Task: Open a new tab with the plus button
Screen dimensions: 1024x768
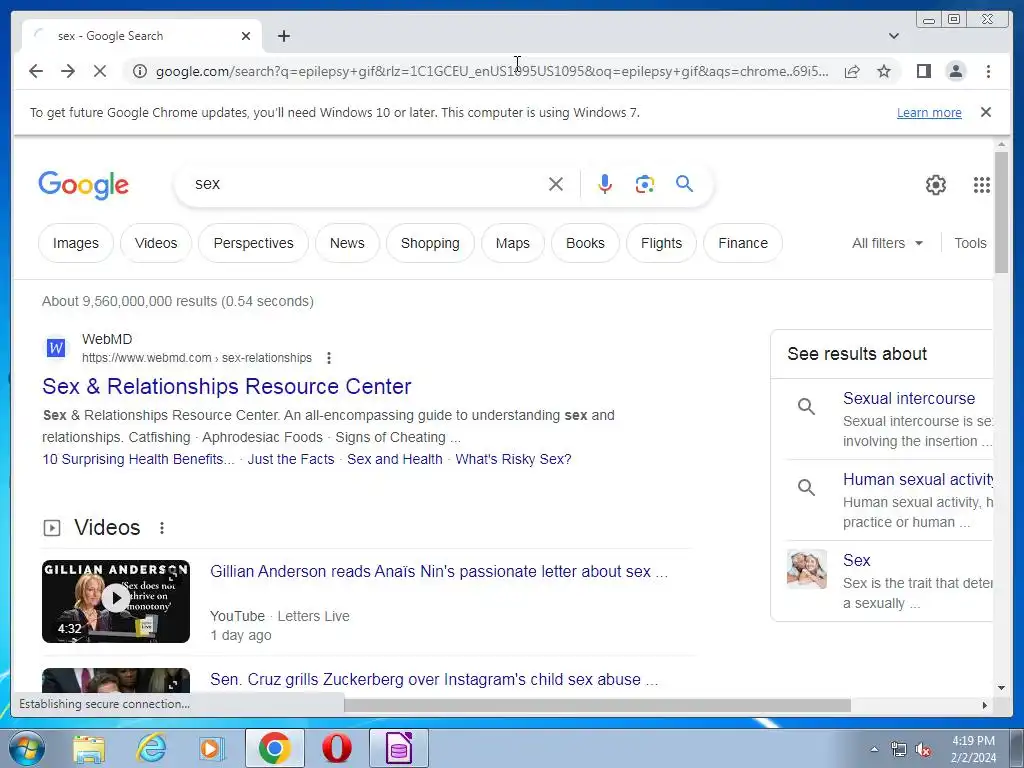Action: tap(283, 36)
